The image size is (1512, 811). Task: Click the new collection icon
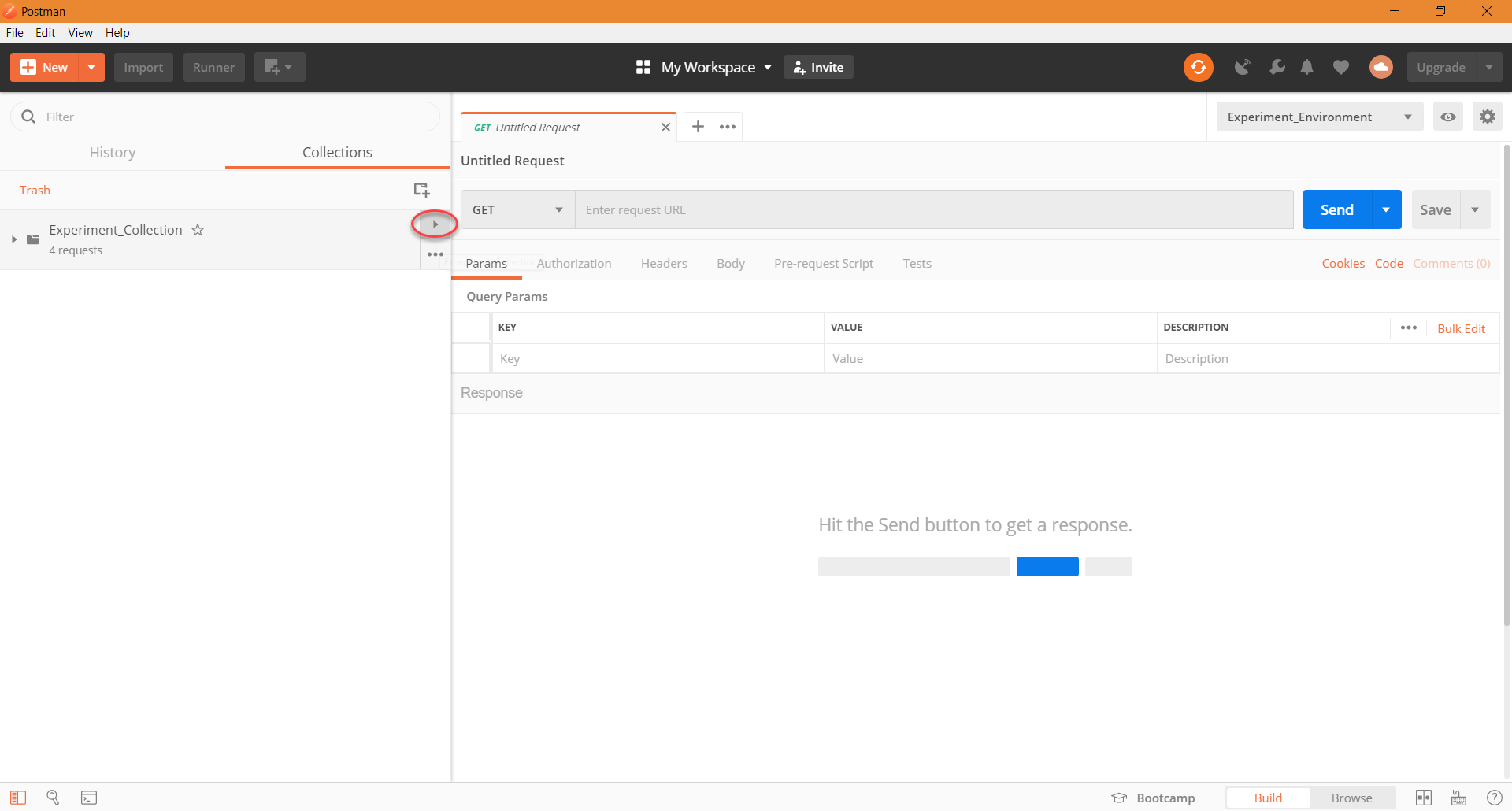(421, 190)
